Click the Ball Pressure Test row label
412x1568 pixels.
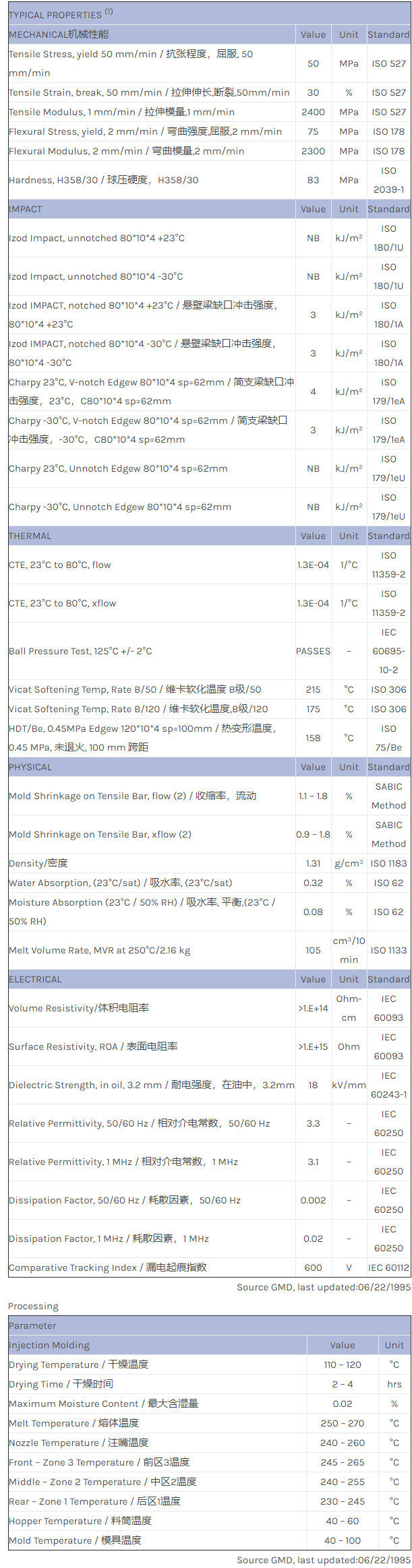tap(80, 651)
